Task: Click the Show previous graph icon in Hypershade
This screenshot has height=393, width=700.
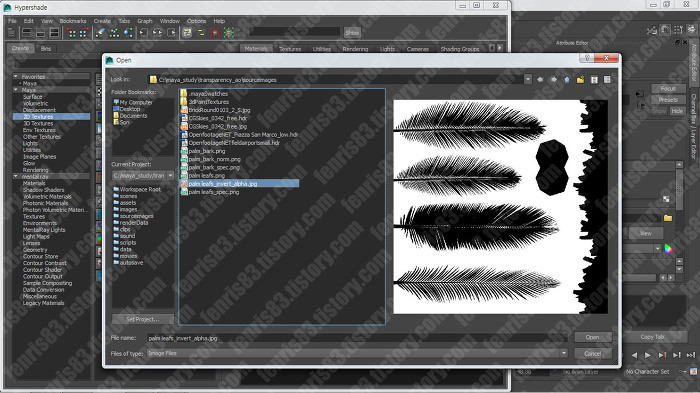Action: pyautogui.click(x=71, y=33)
